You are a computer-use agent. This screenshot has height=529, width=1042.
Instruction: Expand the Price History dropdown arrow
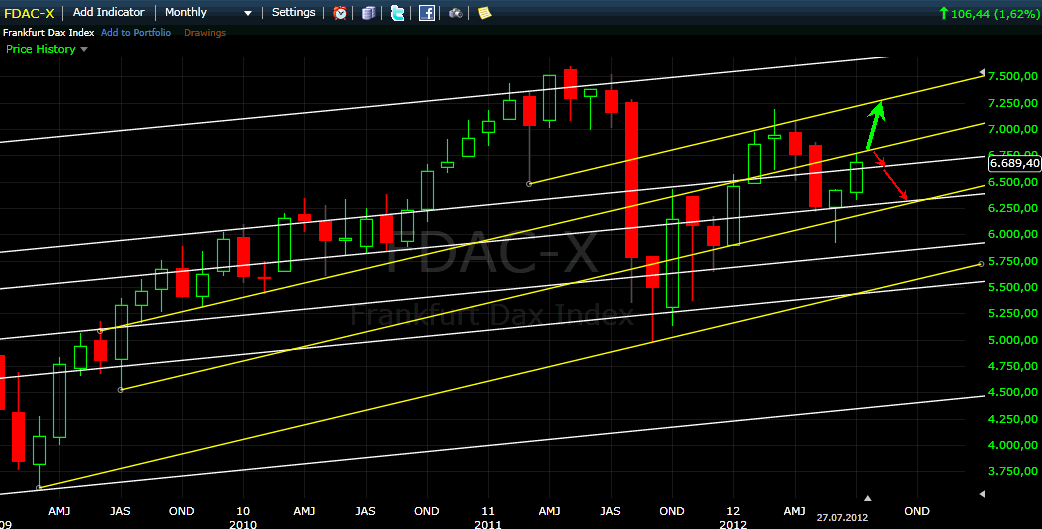[x=84, y=49]
